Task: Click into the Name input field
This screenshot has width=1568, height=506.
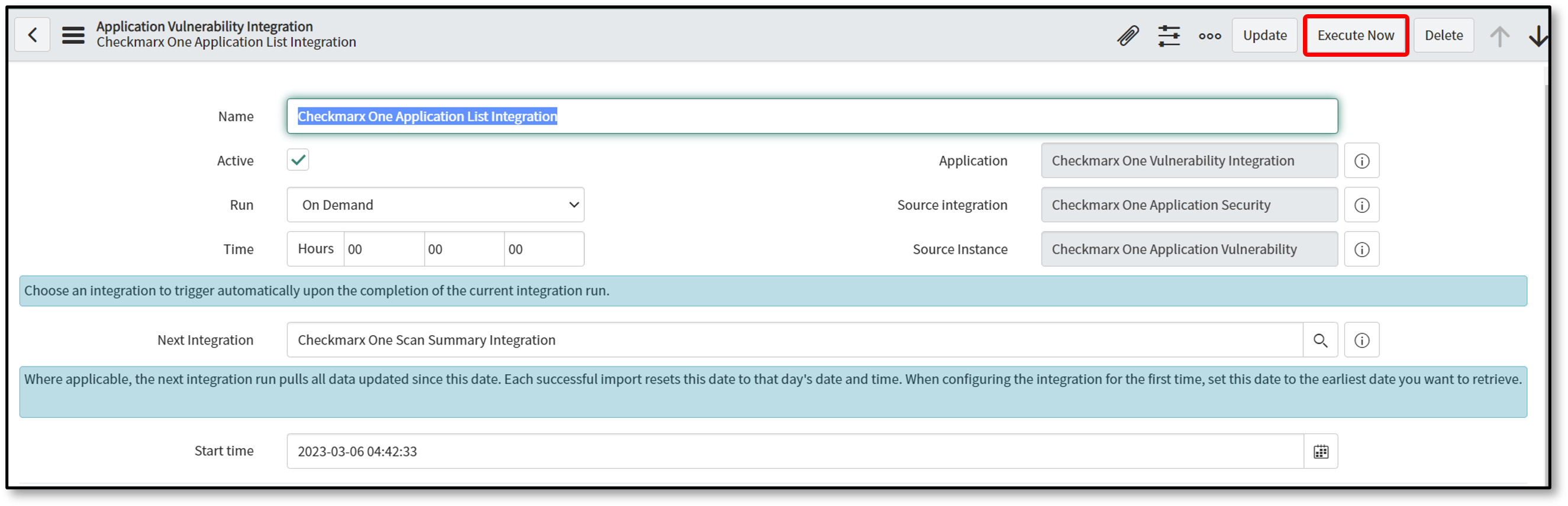Action: 812,116
